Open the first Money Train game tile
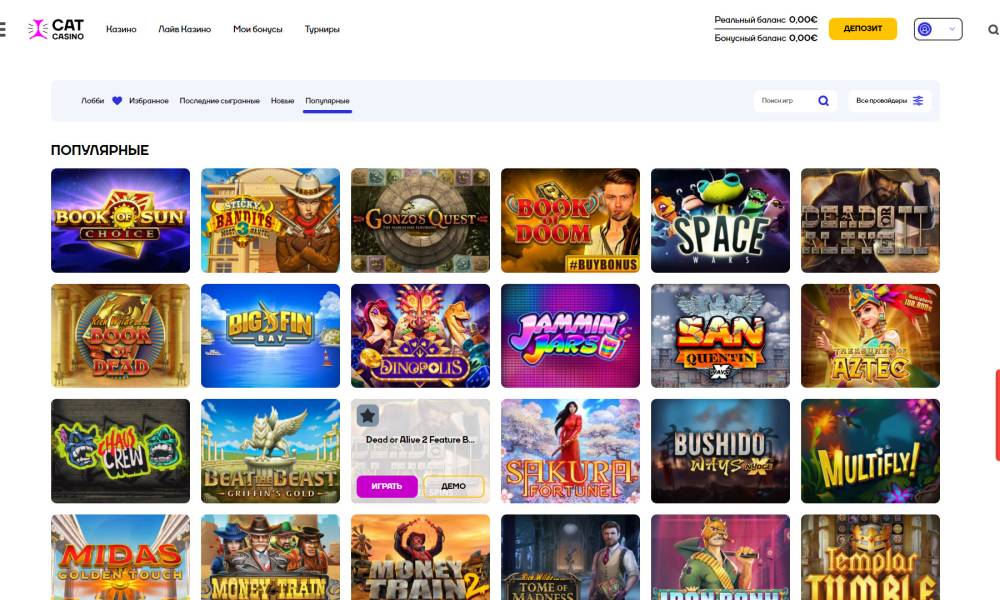The height and width of the screenshot is (600, 1000). coord(270,557)
